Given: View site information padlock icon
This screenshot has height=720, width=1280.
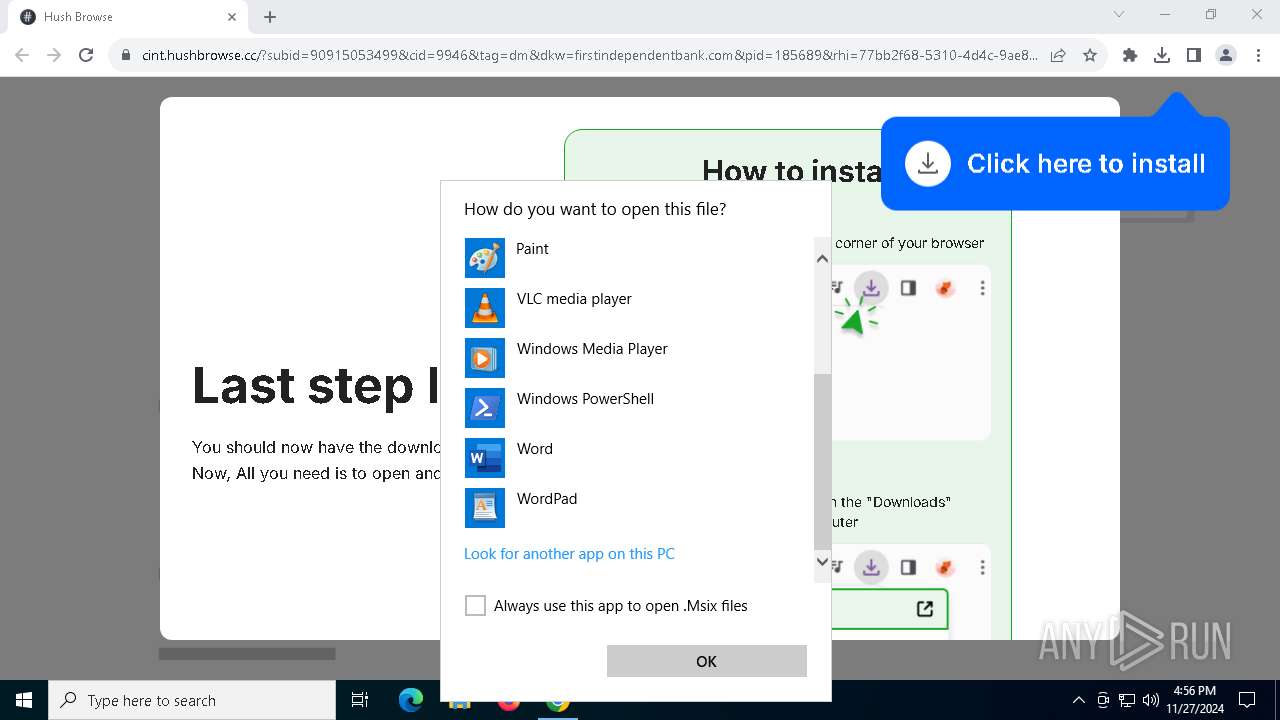Looking at the screenshot, I should point(126,55).
